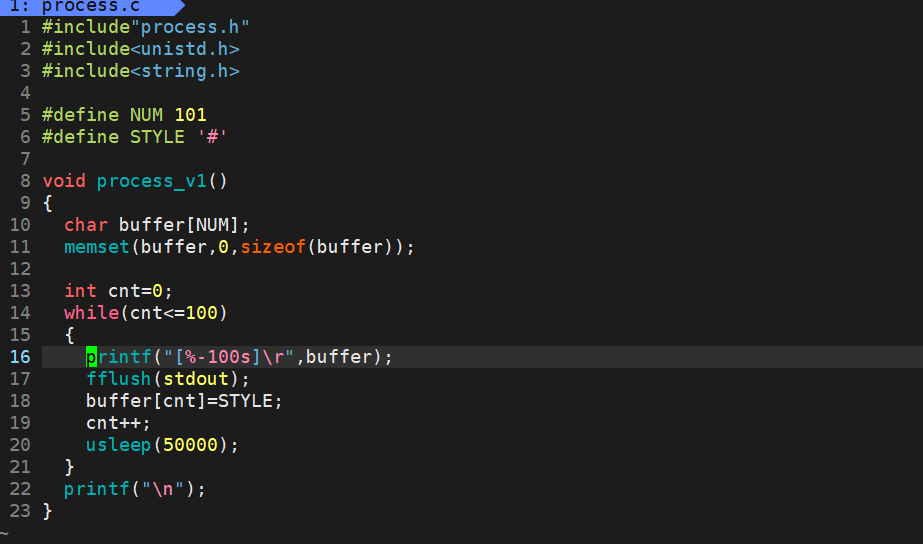The width and height of the screenshot is (923, 544).
Task: Click the final closing brace on line 23
Action: tap(48, 510)
